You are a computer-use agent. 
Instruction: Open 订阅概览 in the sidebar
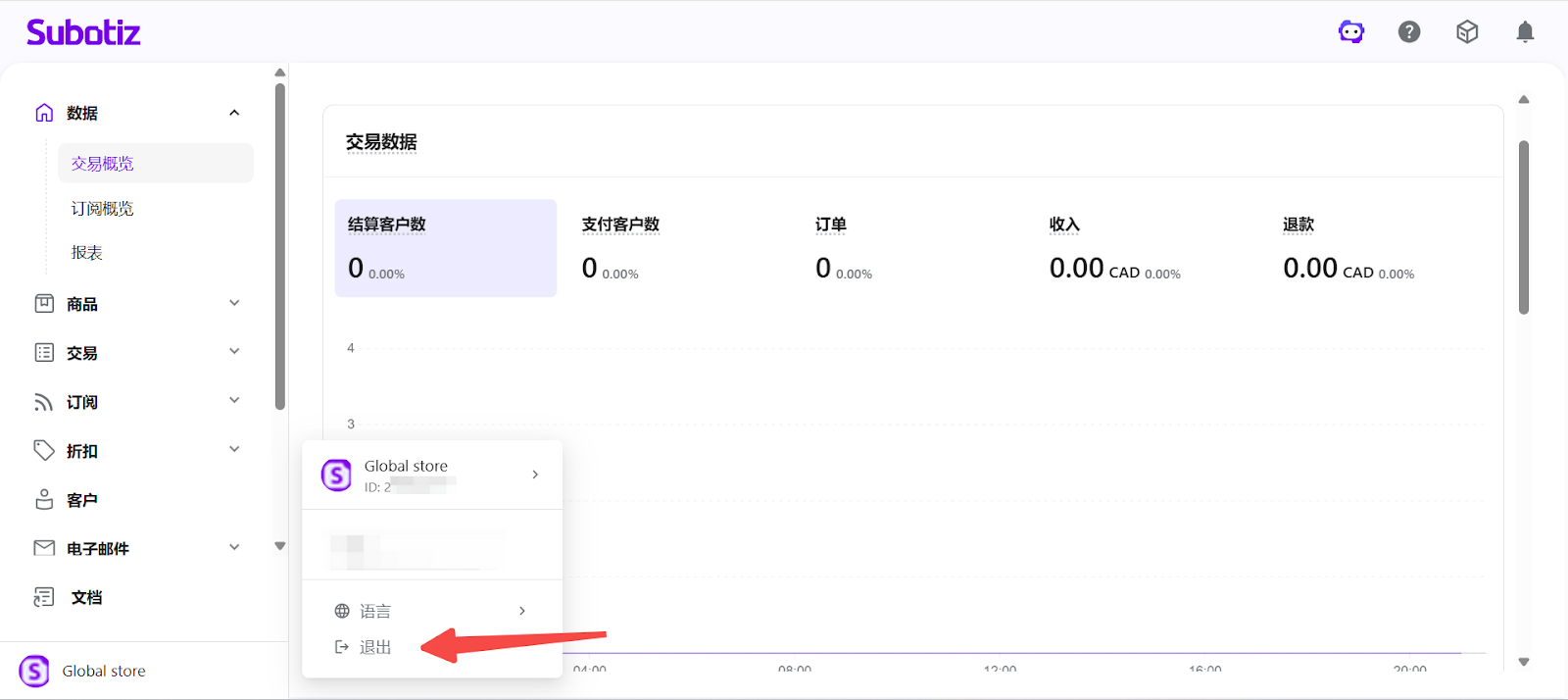point(103,209)
